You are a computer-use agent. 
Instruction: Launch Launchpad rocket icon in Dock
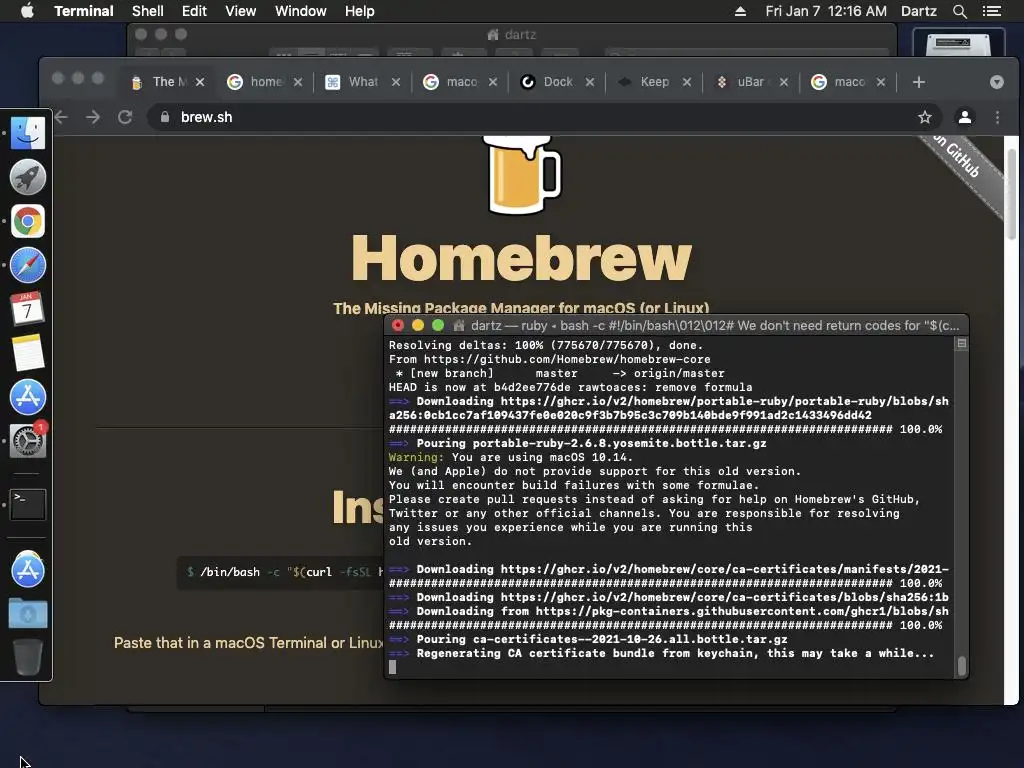[27, 177]
